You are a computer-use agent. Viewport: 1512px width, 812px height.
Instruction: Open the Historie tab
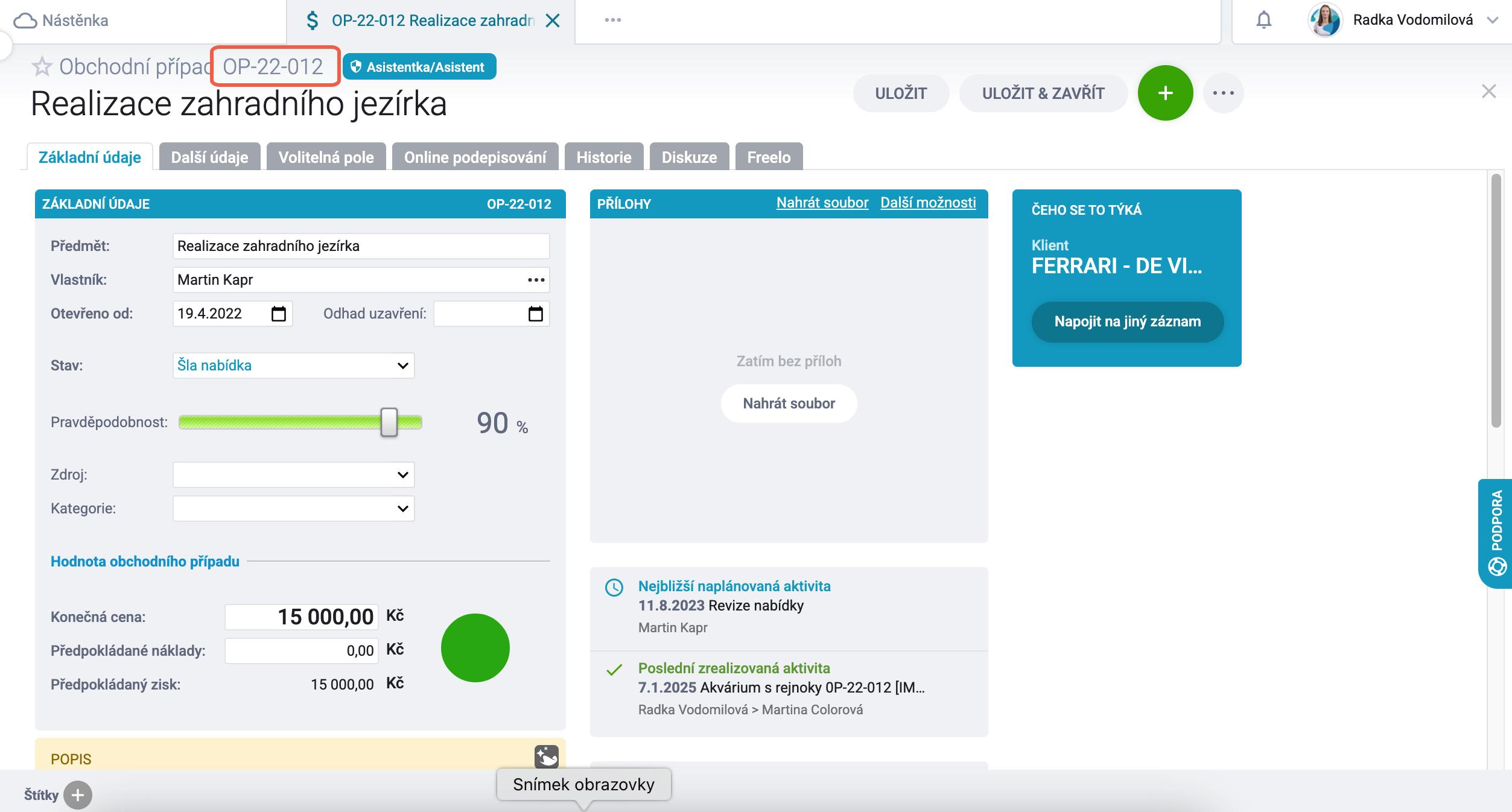(x=604, y=157)
